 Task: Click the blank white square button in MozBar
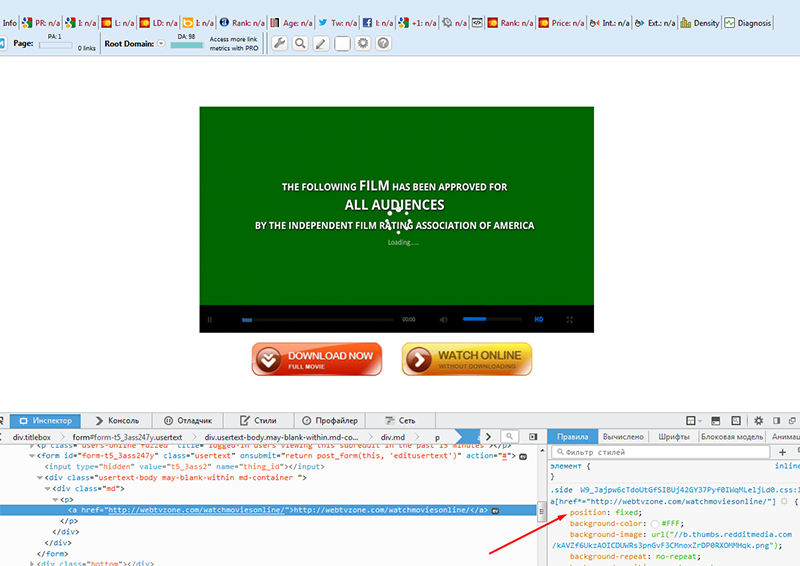[x=342, y=43]
